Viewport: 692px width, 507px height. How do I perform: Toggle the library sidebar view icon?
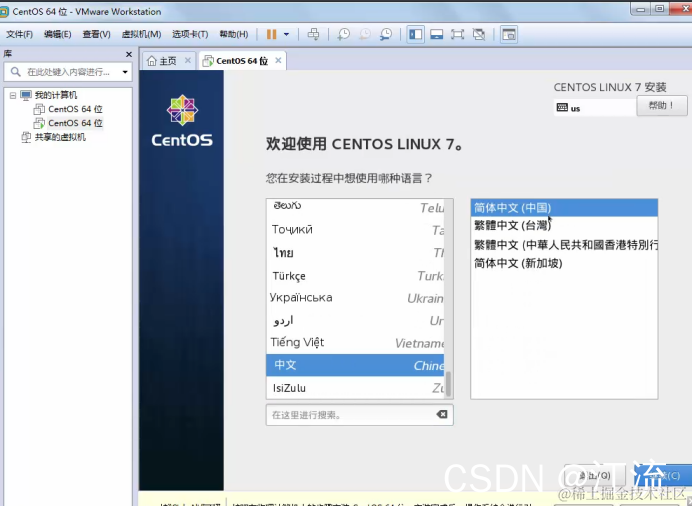coord(415,34)
